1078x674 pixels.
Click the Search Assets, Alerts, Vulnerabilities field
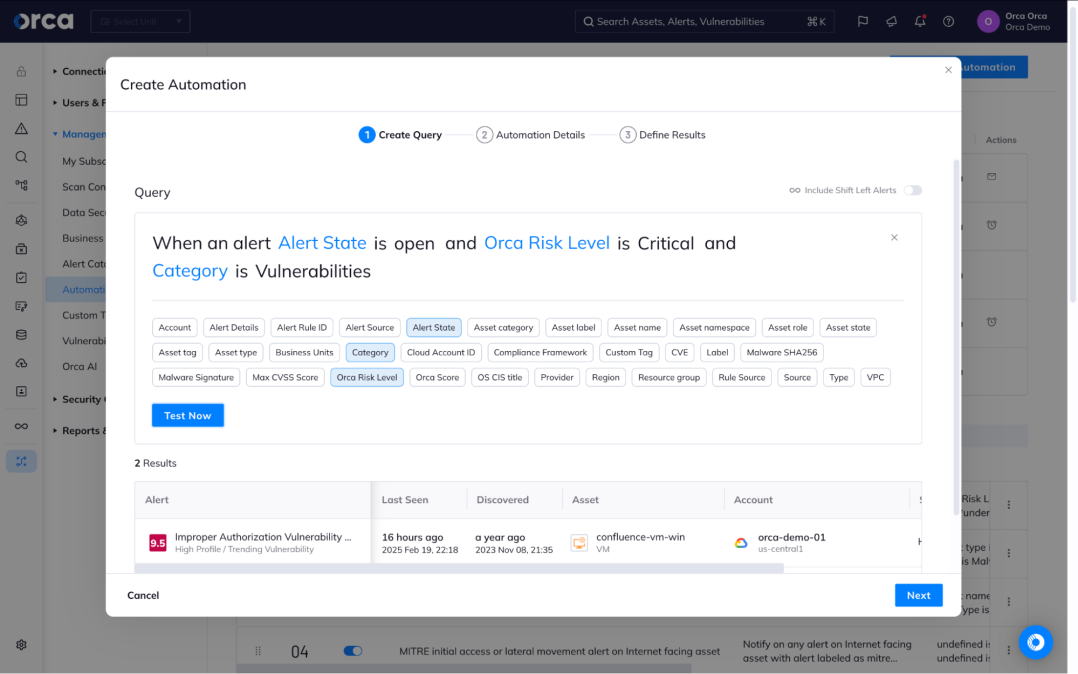coord(705,21)
